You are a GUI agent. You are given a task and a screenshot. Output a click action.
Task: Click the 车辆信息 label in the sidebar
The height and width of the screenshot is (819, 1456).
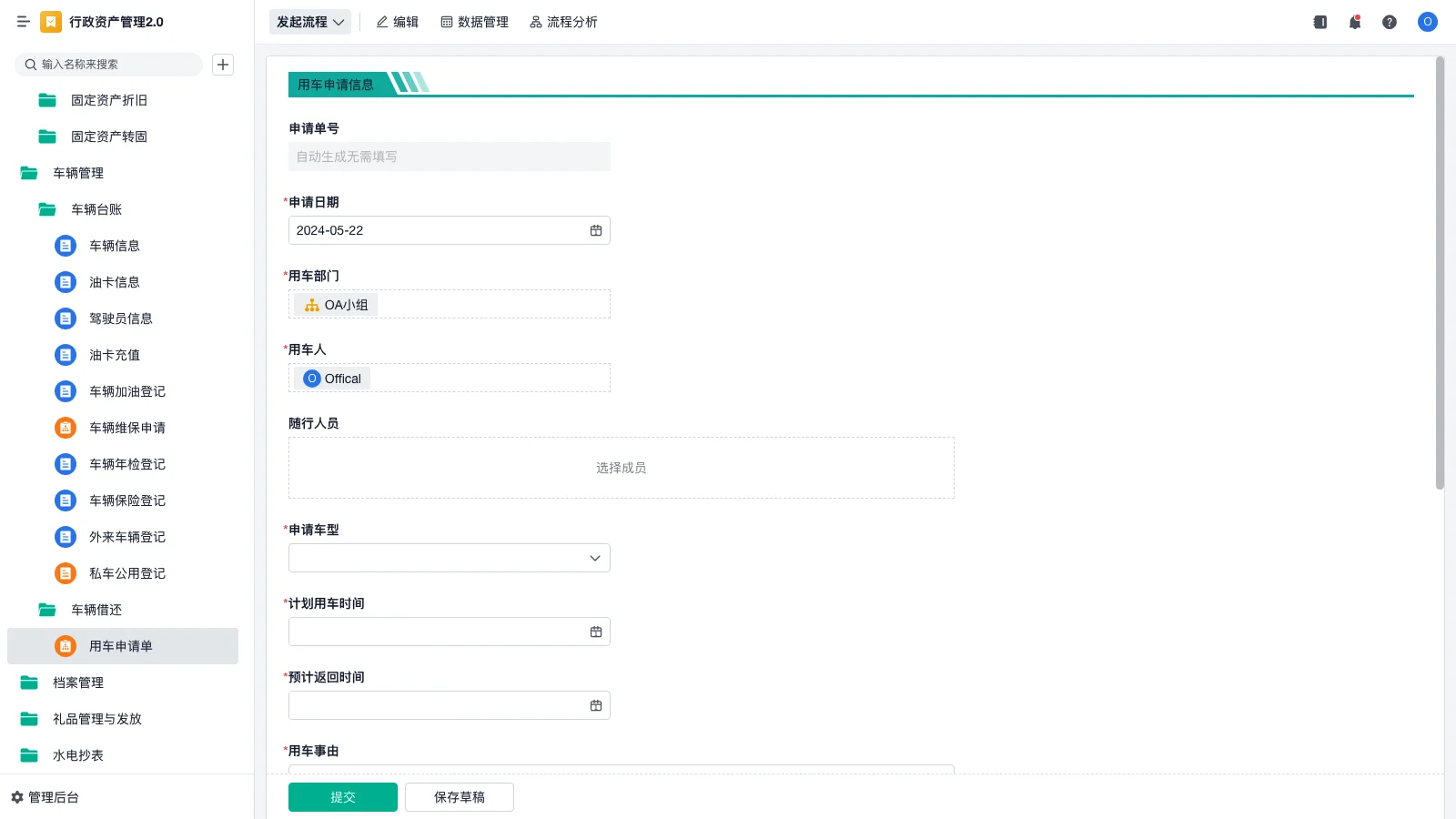click(x=115, y=246)
